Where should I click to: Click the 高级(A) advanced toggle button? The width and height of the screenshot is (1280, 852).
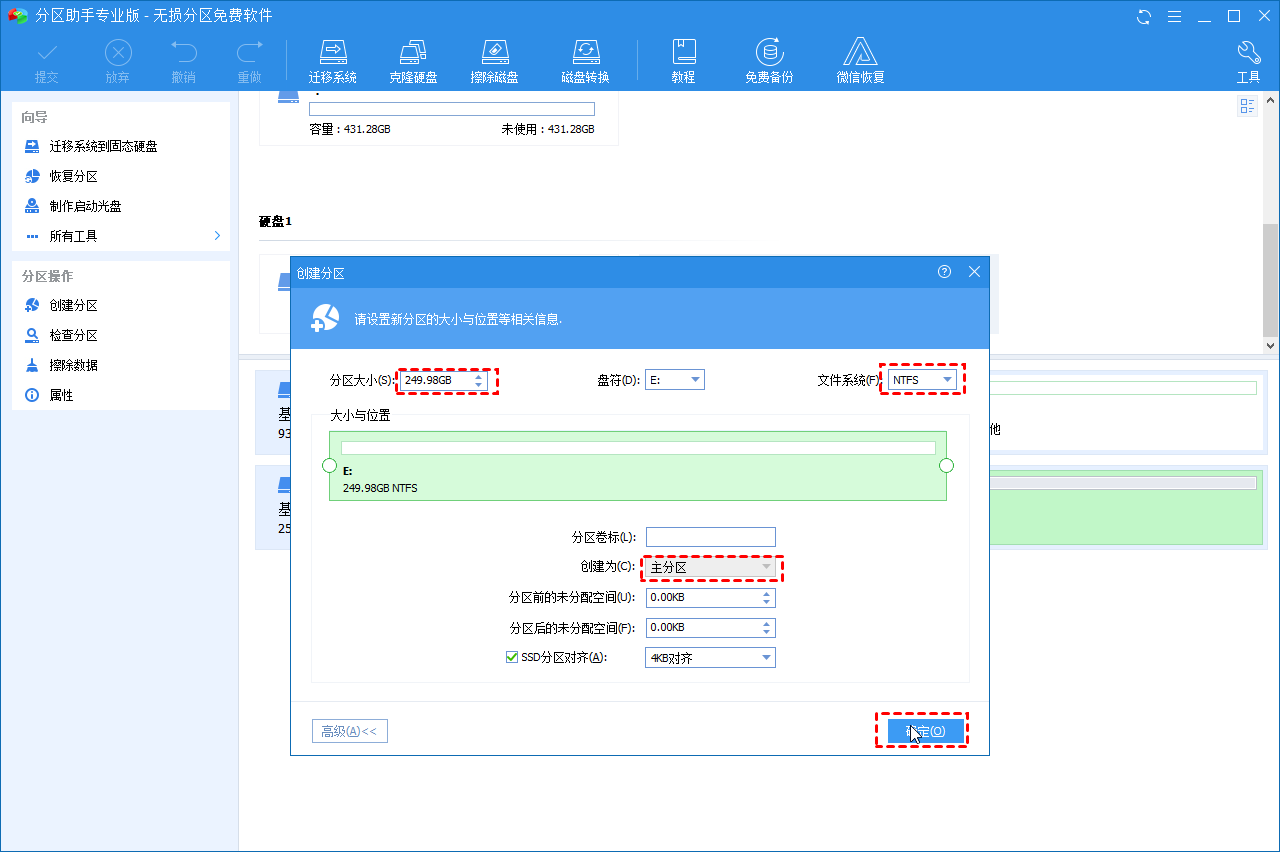(x=349, y=730)
